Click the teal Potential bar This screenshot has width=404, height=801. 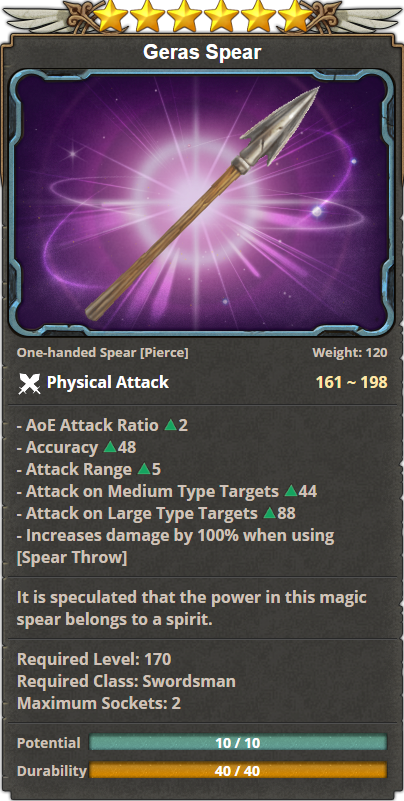(x=238, y=742)
